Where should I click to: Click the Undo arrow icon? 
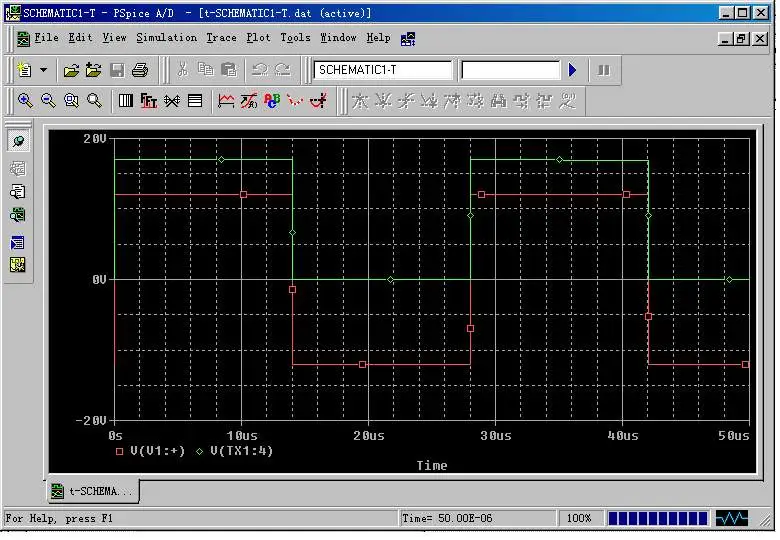(x=259, y=70)
